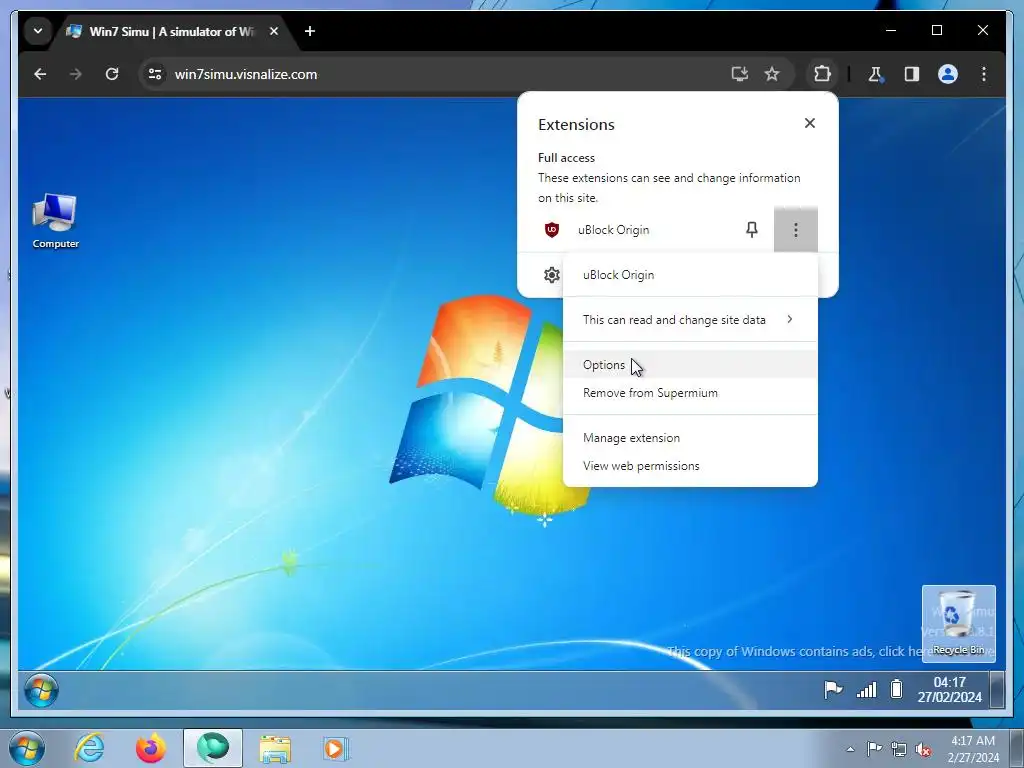Click simulator Show desktop strip

click(997, 690)
